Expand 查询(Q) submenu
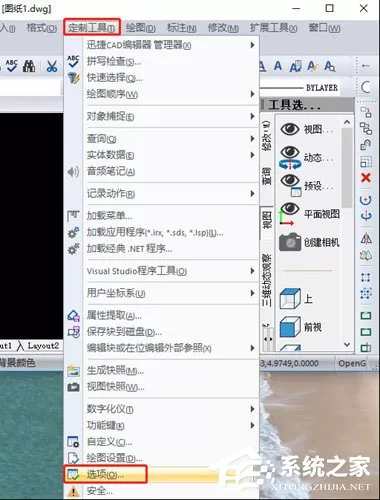The height and width of the screenshot is (500, 380). pyautogui.click(x=161, y=138)
